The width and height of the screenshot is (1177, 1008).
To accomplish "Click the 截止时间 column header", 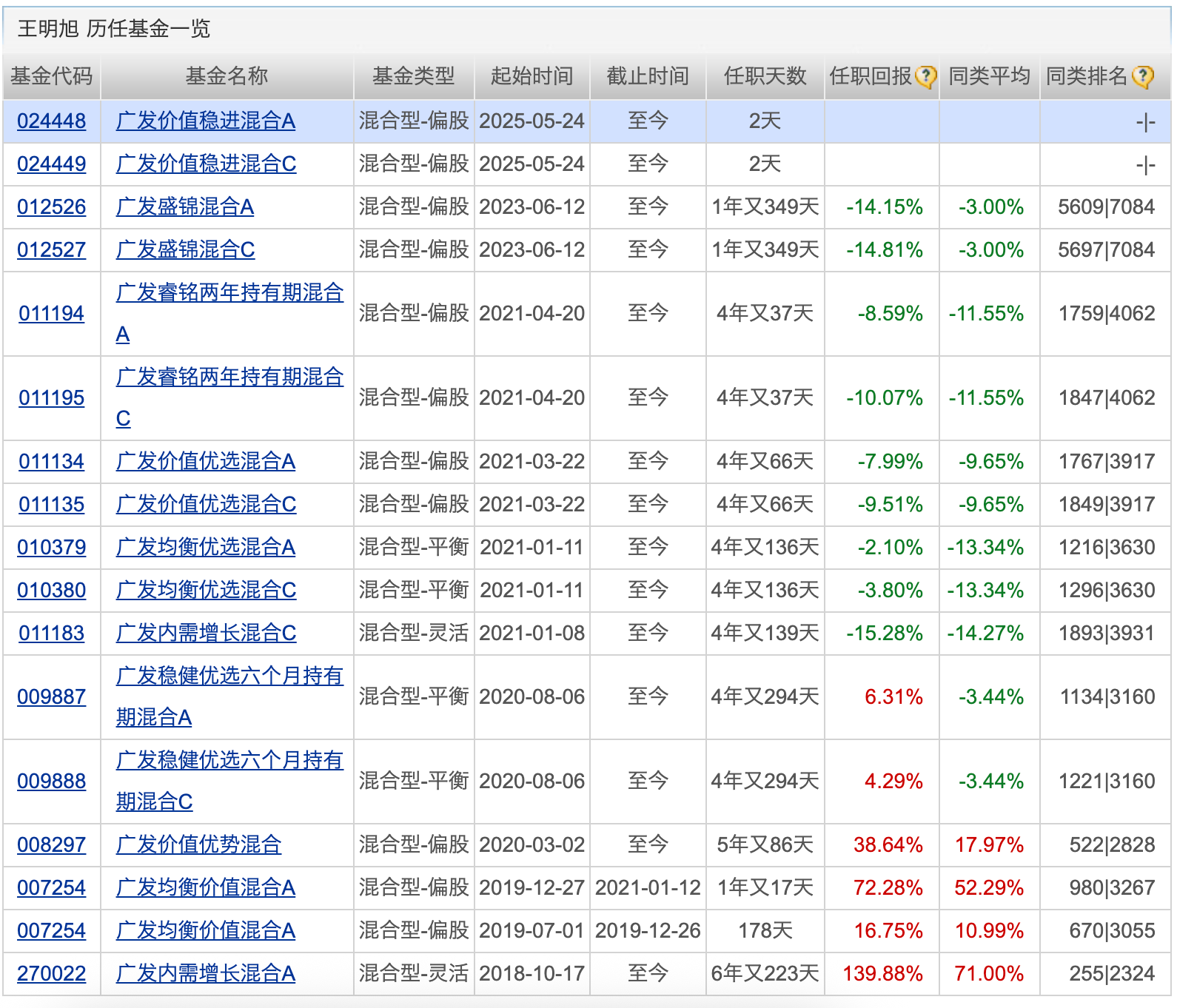I will [x=648, y=76].
